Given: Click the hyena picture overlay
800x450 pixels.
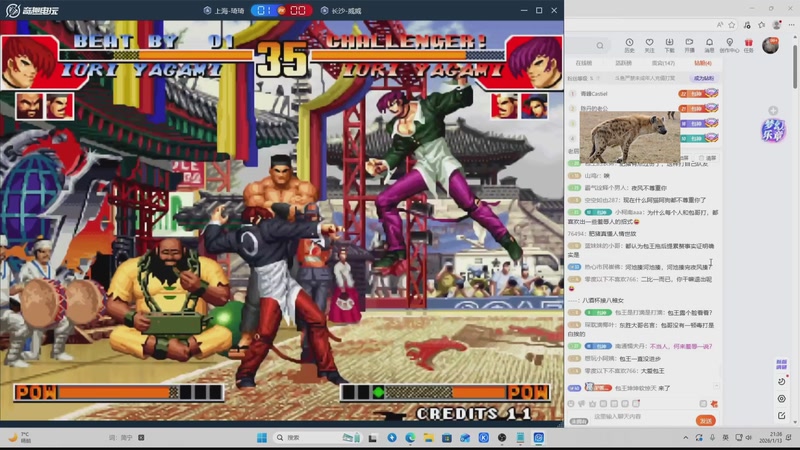Looking at the screenshot, I should 629,137.
